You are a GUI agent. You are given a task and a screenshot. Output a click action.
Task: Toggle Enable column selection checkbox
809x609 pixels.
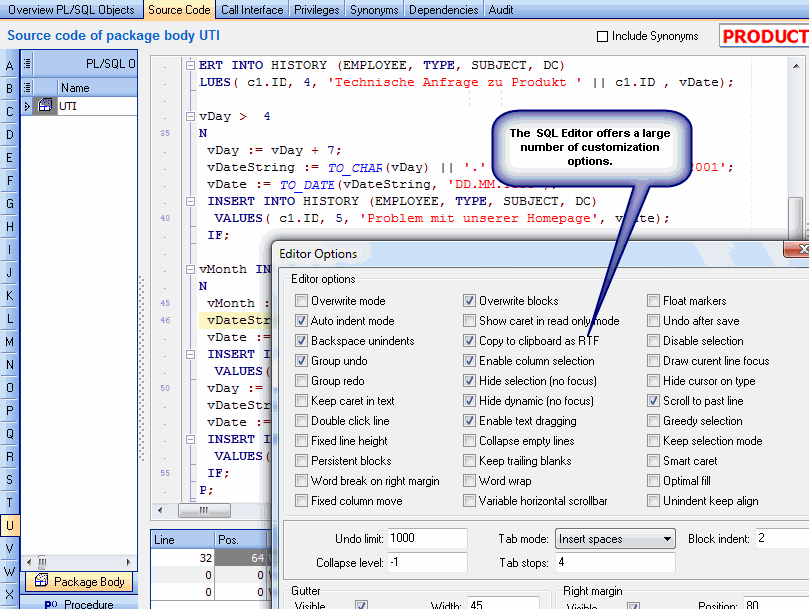click(469, 361)
